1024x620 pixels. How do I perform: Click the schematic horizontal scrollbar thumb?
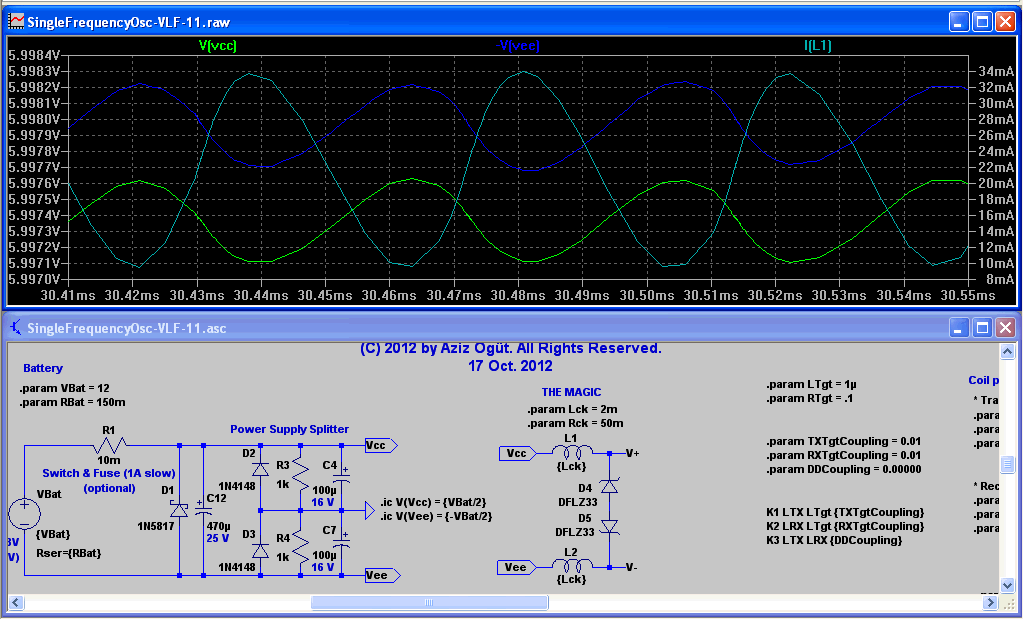[x=429, y=602]
